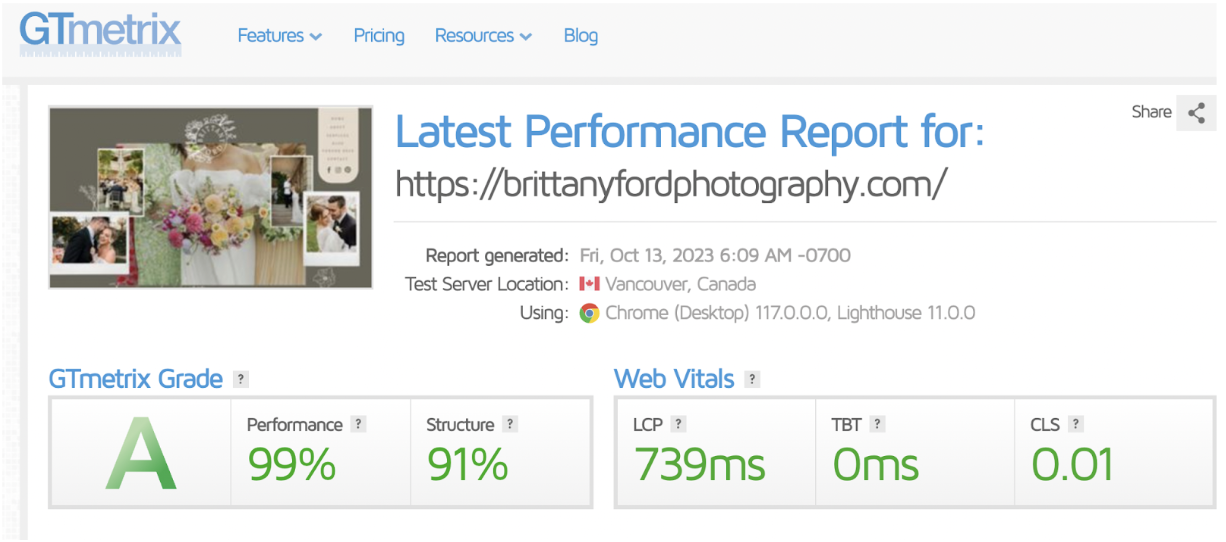Click the TBT help question mark
1226x542 pixels.
coord(877,424)
